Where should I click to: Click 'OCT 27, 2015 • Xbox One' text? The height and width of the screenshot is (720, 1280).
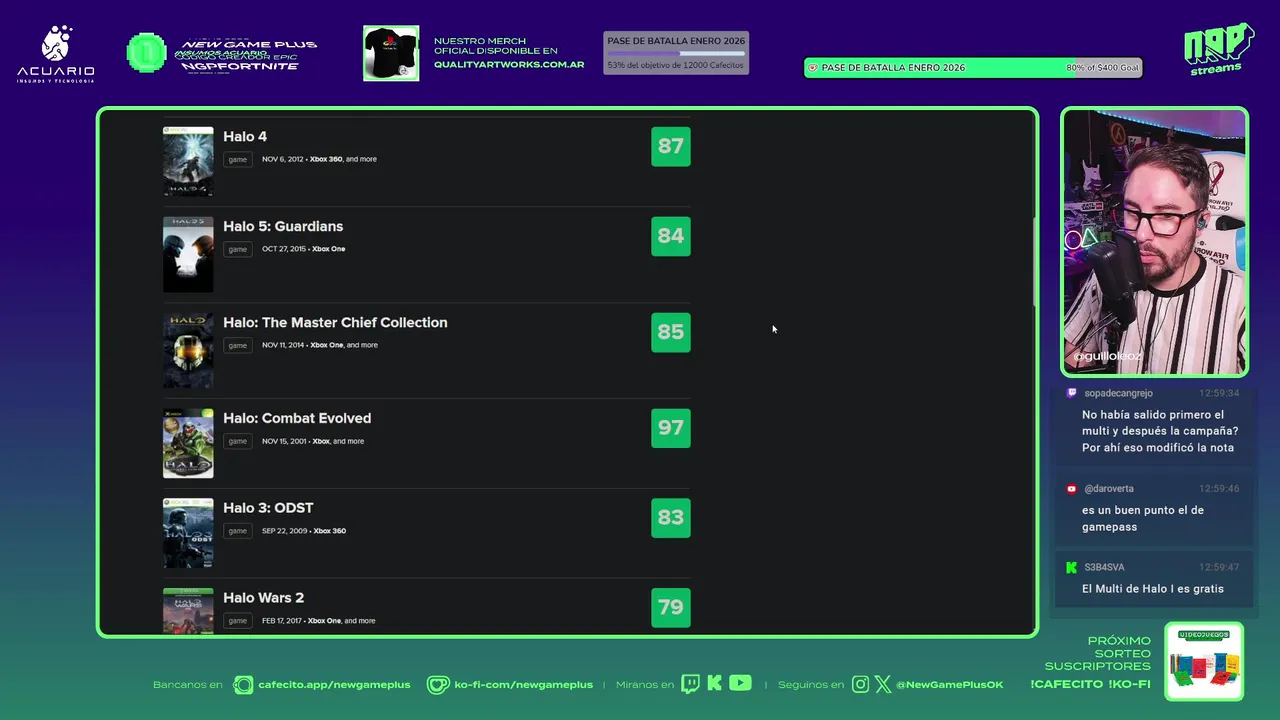(x=303, y=249)
